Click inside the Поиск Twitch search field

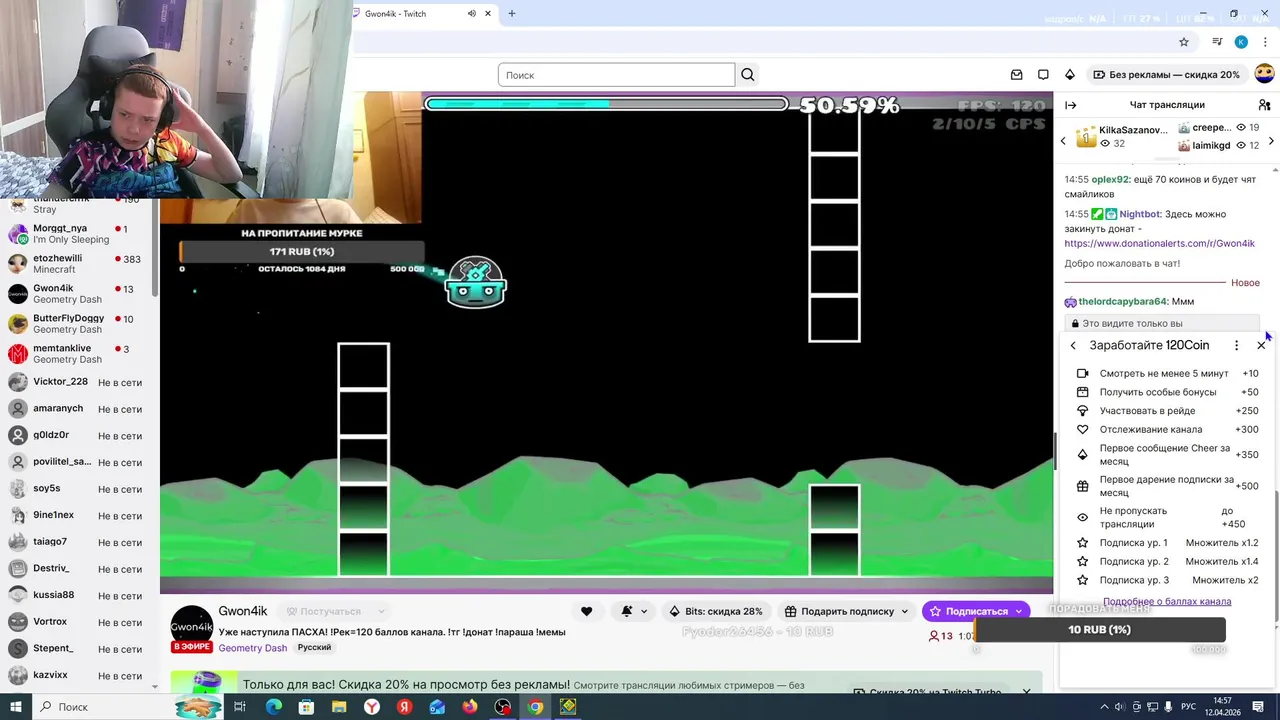click(x=616, y=75)
